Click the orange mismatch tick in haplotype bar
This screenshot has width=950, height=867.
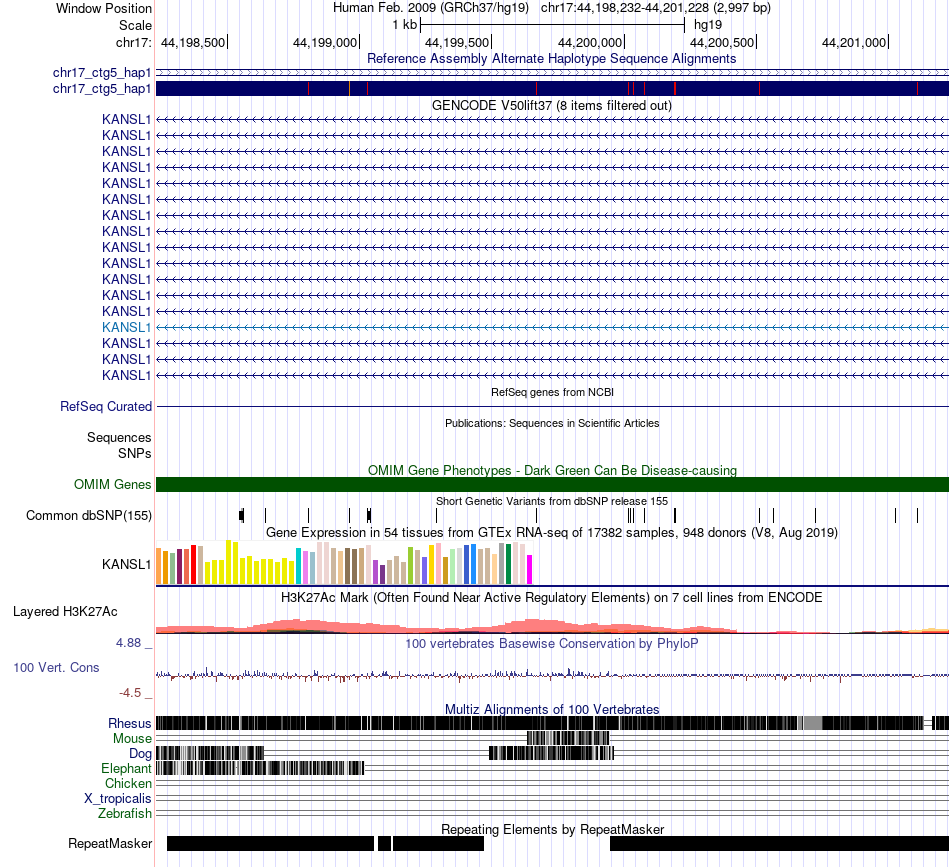click(x=349, y=88)
